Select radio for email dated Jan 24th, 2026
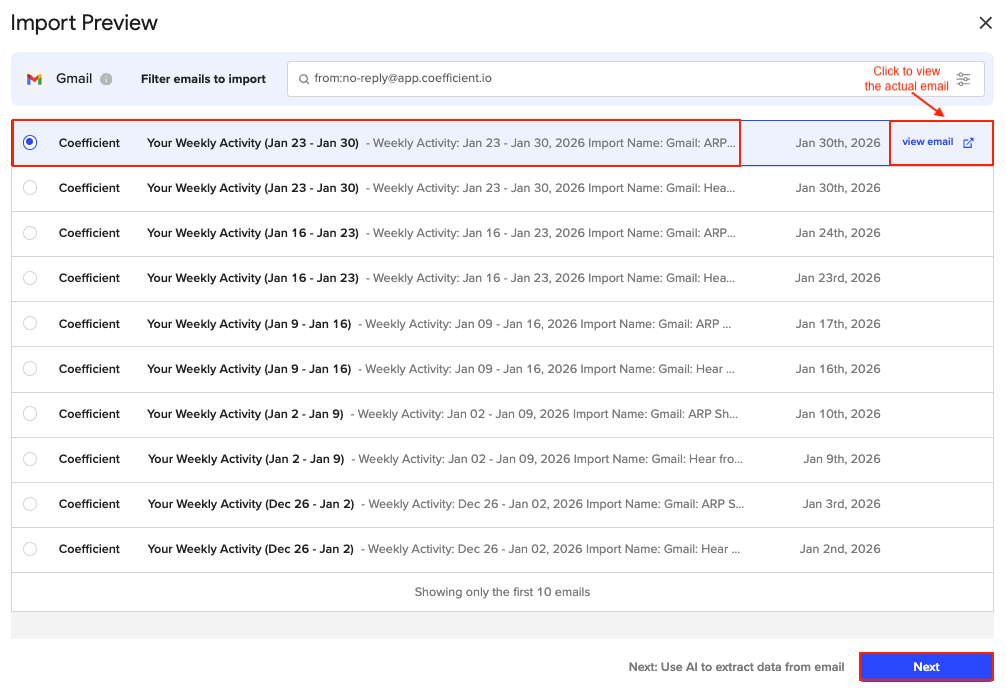The image size is (1006, 694). 30,233
